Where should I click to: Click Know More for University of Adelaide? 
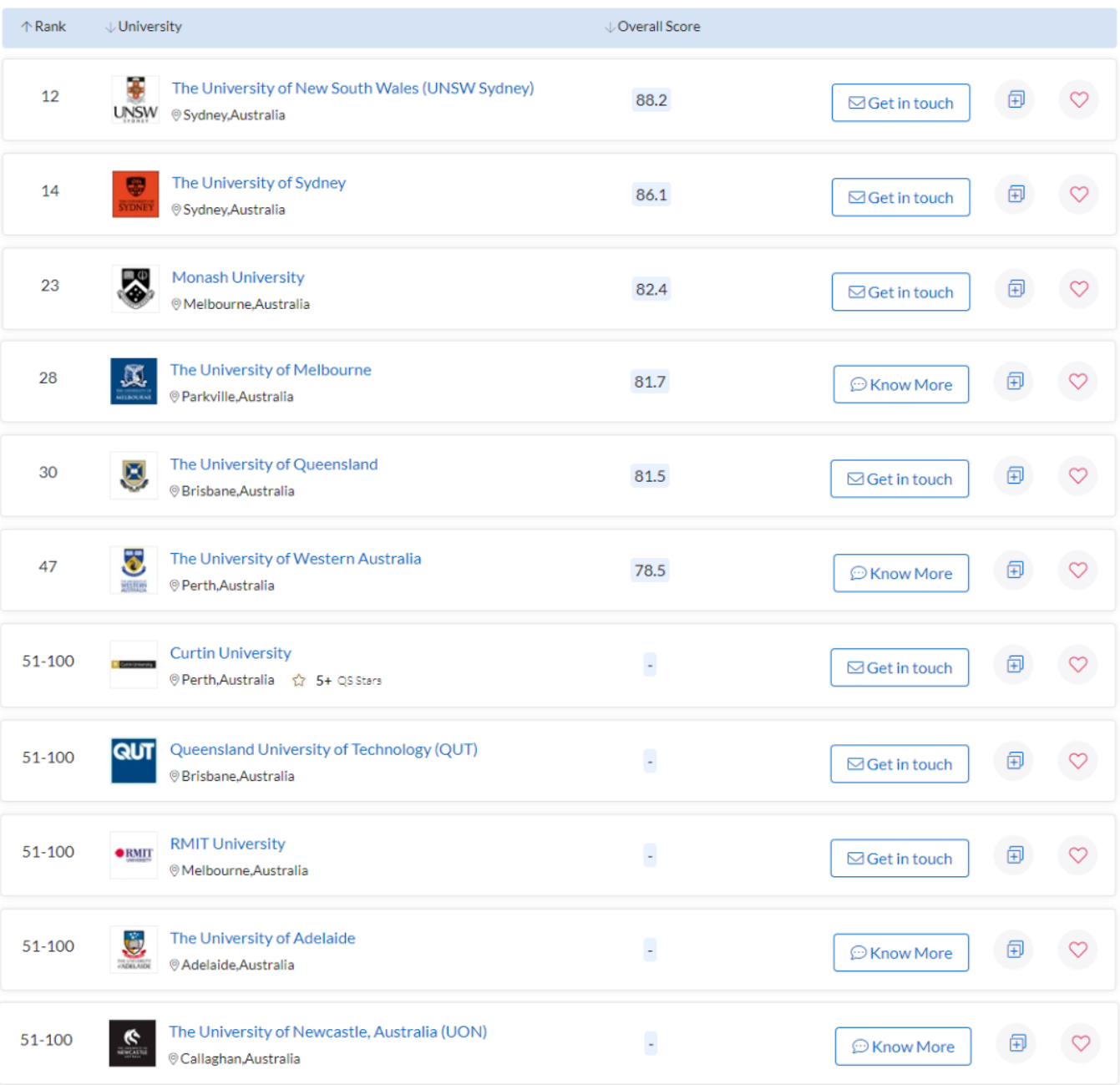[900, 953]
